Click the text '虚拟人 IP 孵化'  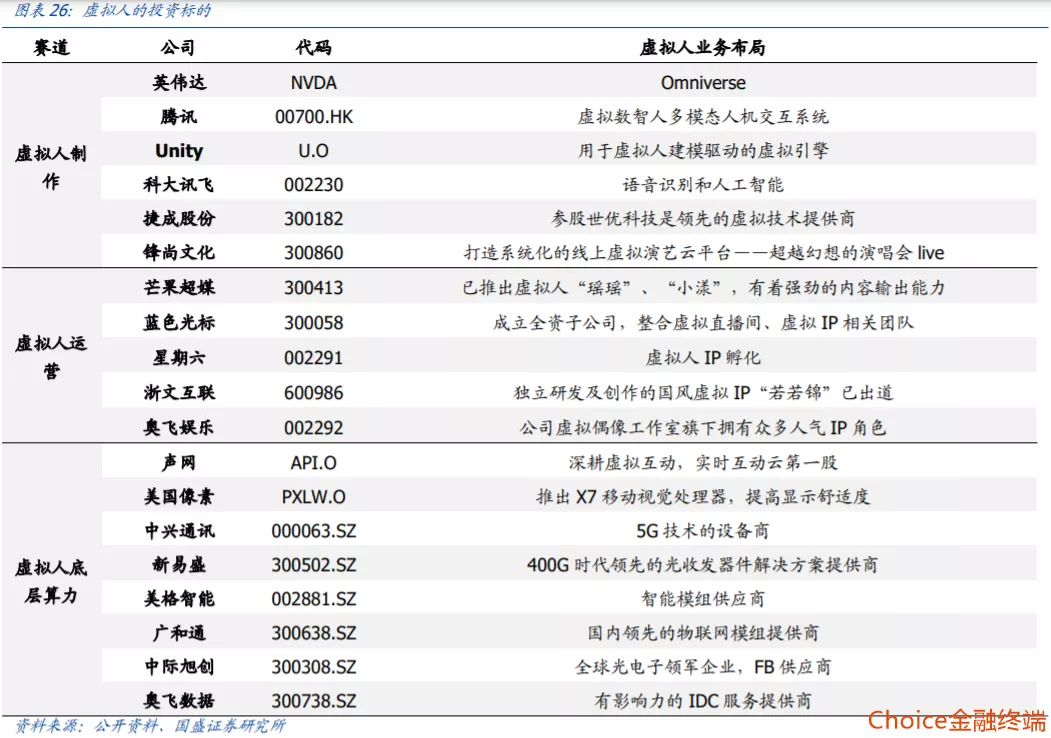pos(703,358)
